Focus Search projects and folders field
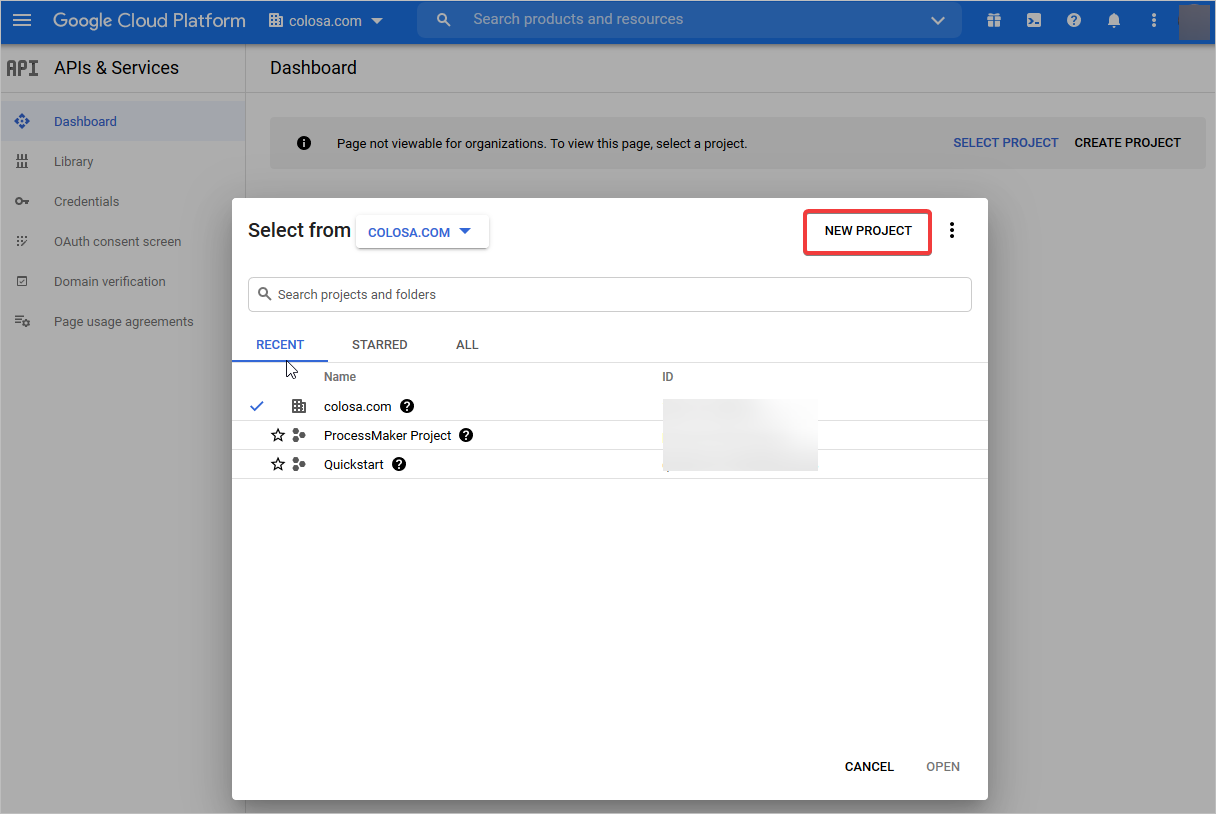This screenshot has width=1216, height=814. click(x=610, y=294)
